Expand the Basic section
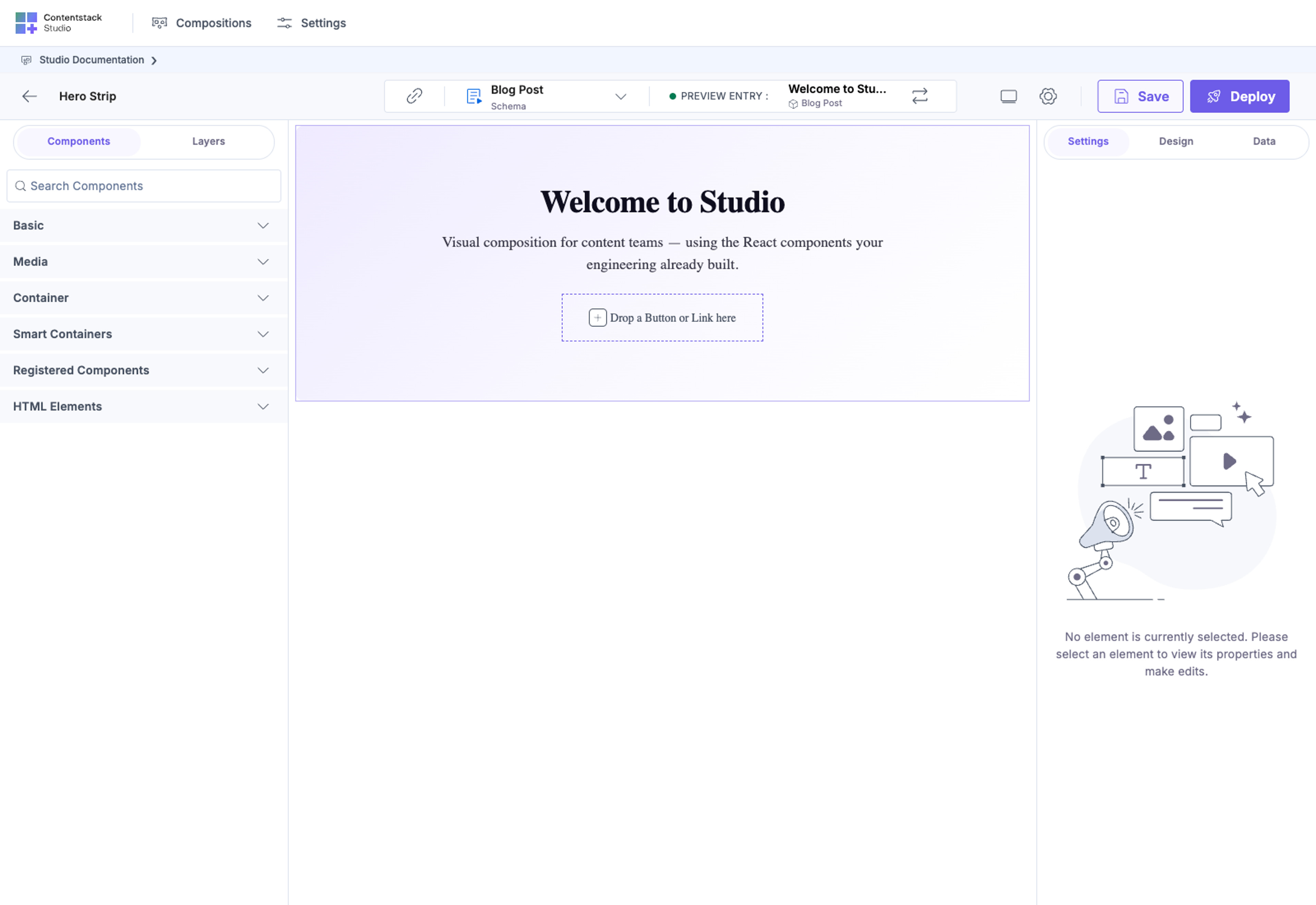The width and height of the screenshot is (1316, 905). tap(144, 225)
